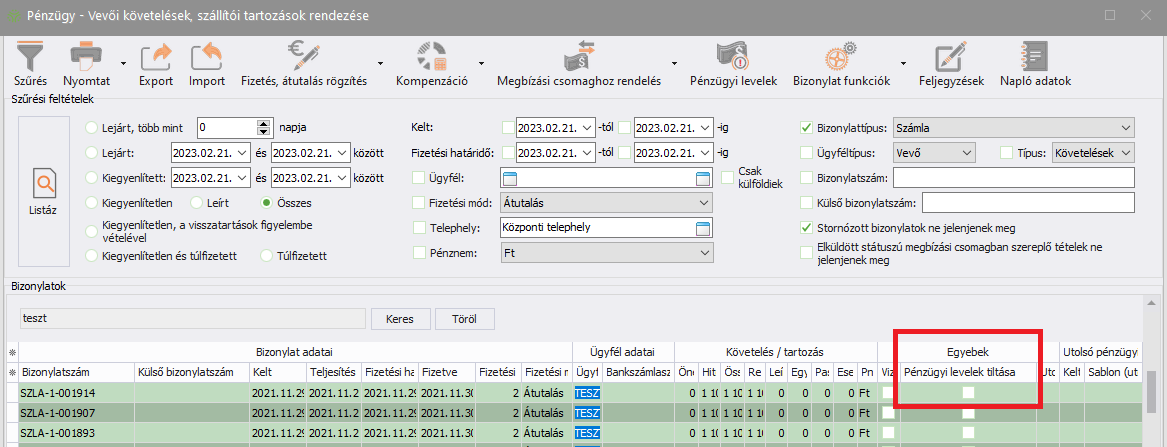Click the Bizonylatszám text input field
Viewport: 1167px width, 447px height.
click(1013, 178)
